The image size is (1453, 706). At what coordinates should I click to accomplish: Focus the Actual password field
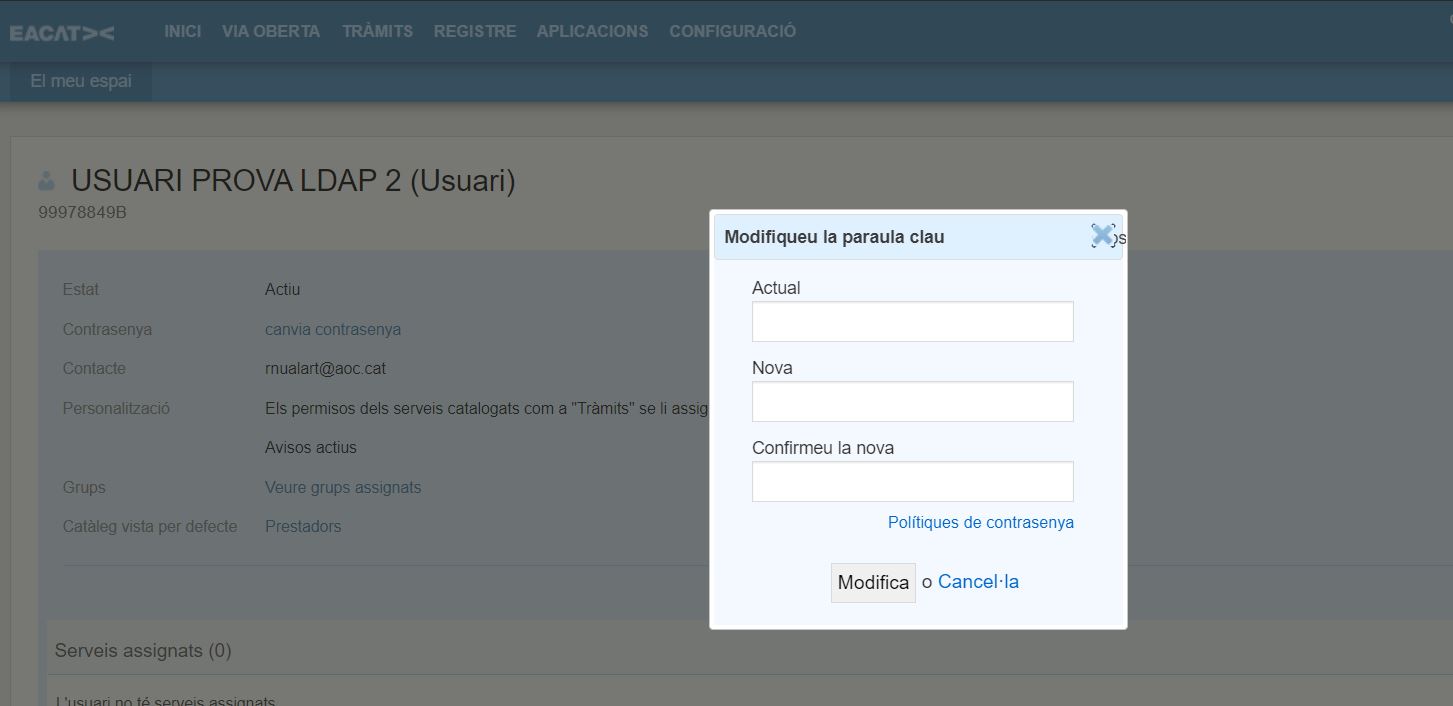coord(912,322)
